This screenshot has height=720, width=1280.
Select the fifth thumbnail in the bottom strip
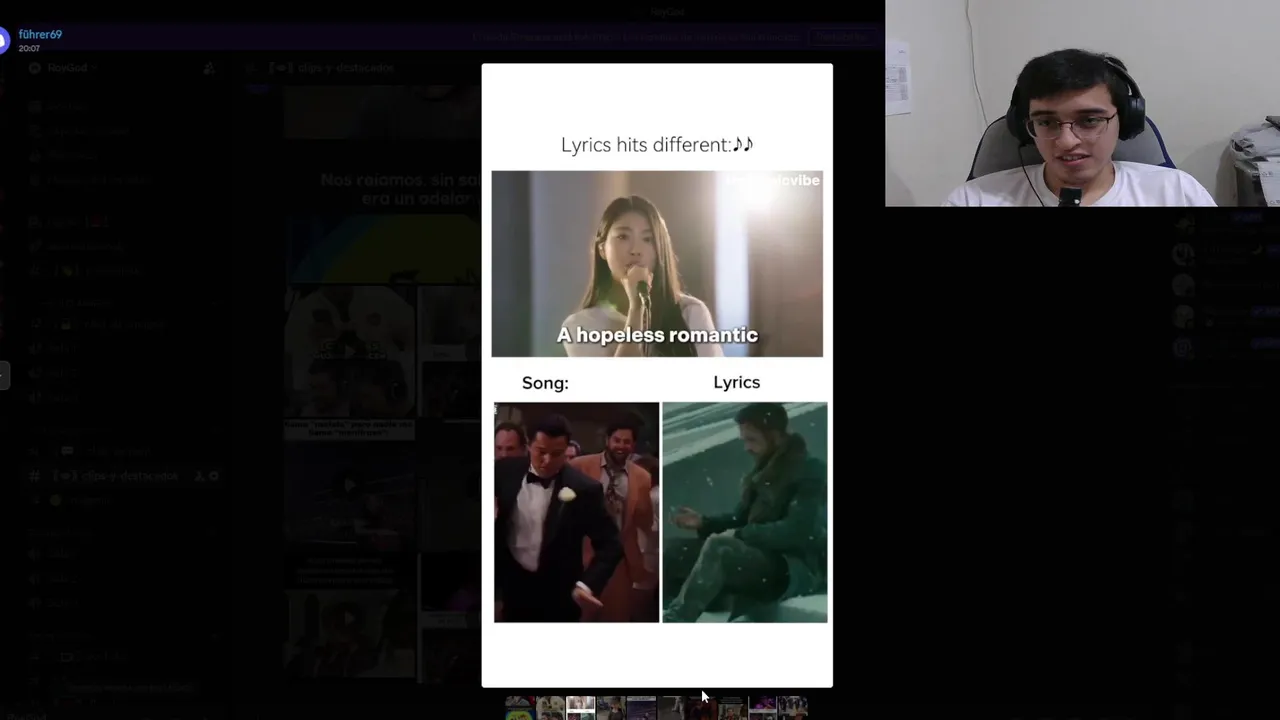point(641,708)
